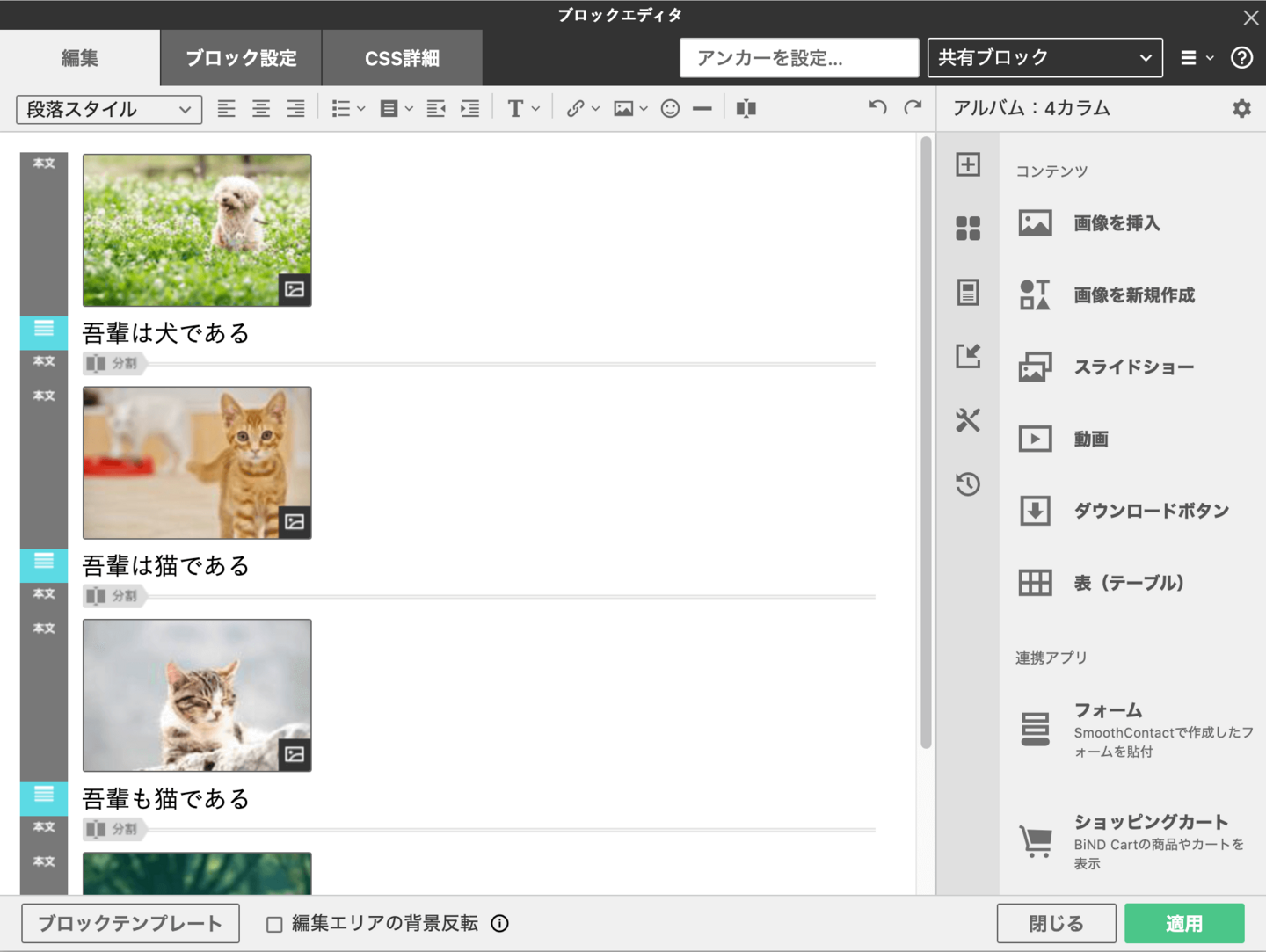Click the 分割 marker below 吾輩は犬である

[x=113, y=363]
